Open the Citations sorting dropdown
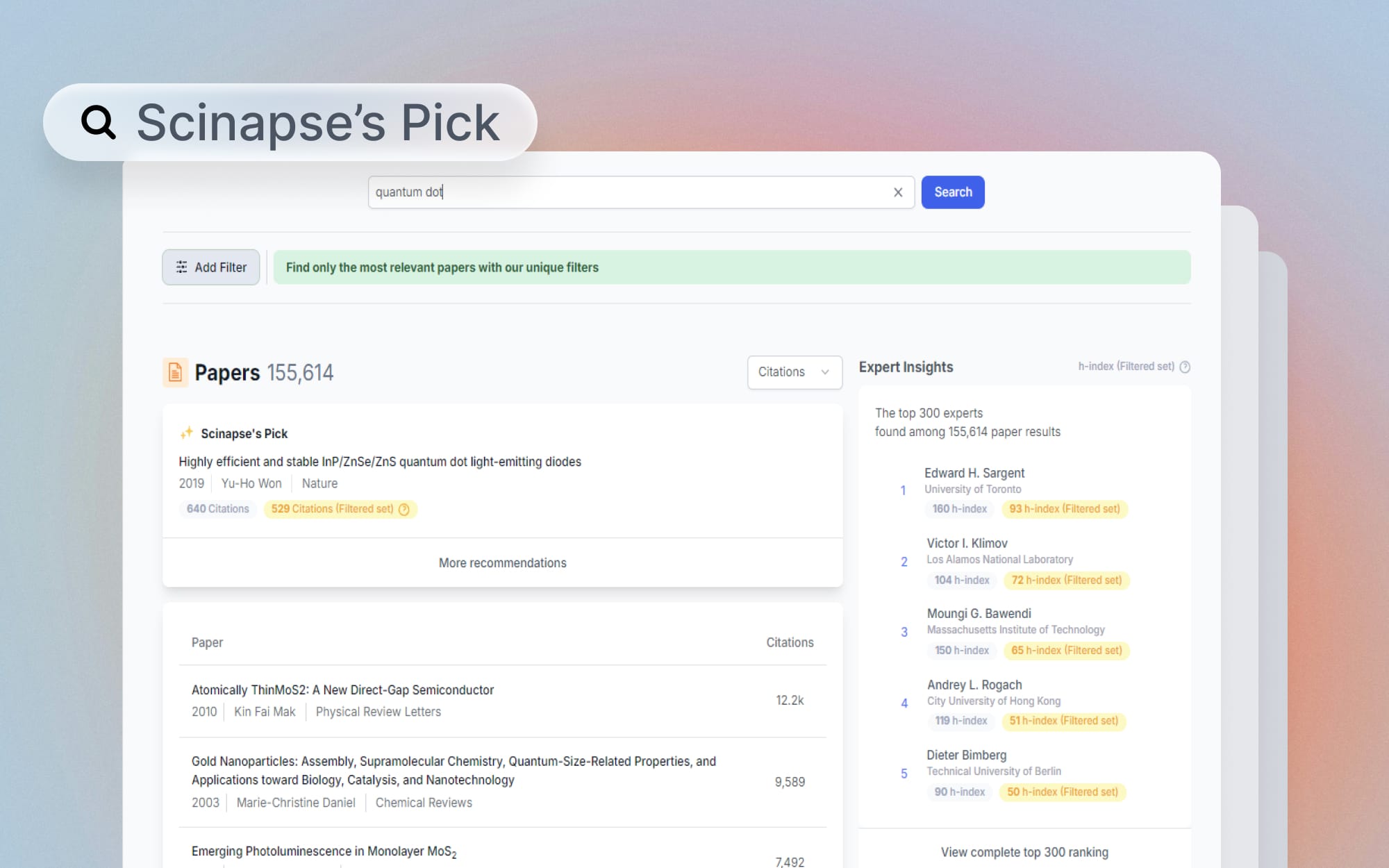 coord(794,372)
